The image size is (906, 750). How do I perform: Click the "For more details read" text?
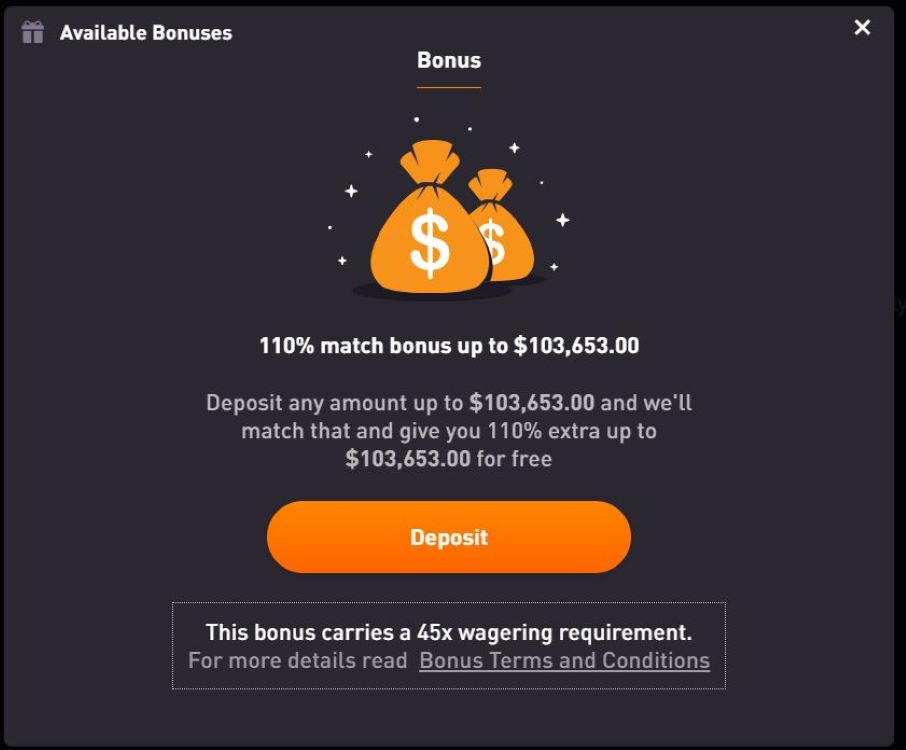coord(298,661)
